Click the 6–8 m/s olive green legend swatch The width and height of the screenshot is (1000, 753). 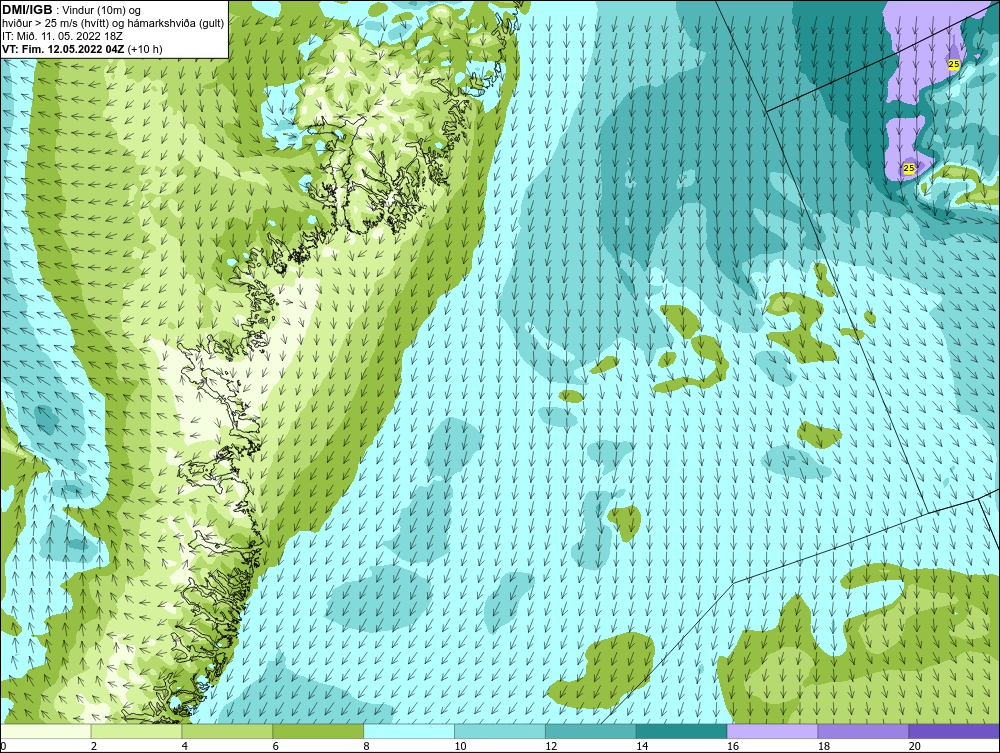tap(318, 731)
